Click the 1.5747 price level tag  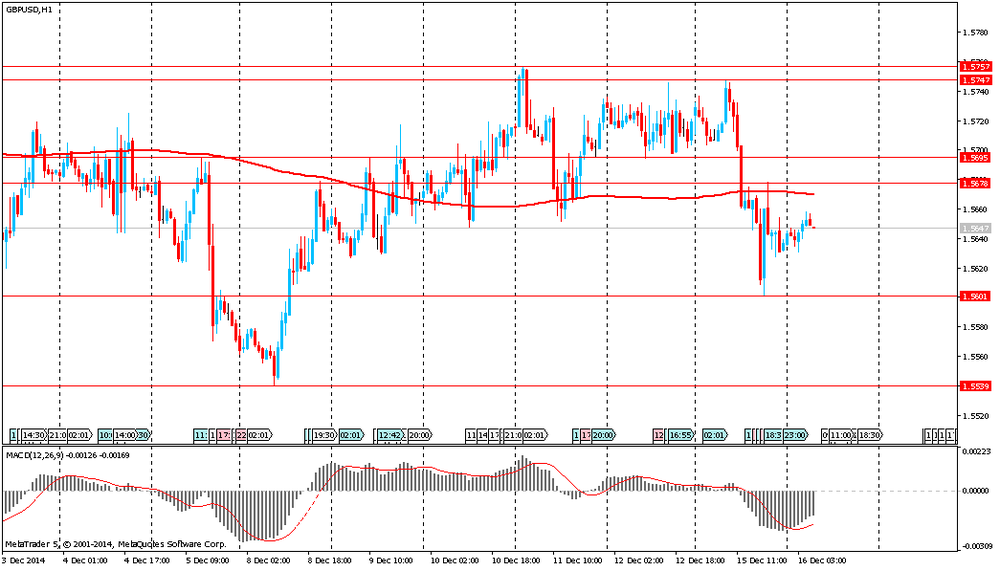(974, 80)
